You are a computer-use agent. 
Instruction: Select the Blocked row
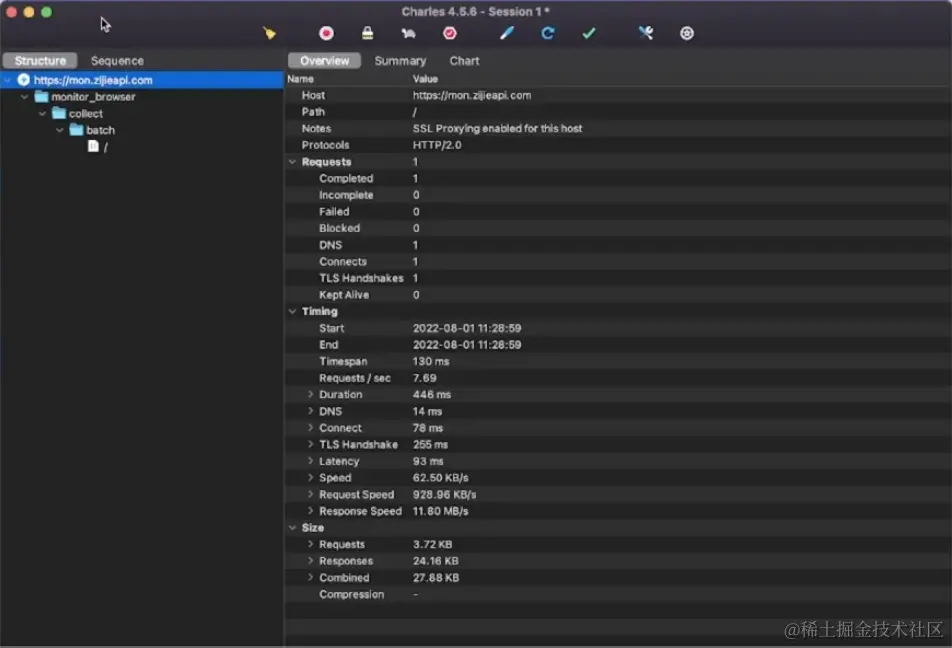coord(618,228)
